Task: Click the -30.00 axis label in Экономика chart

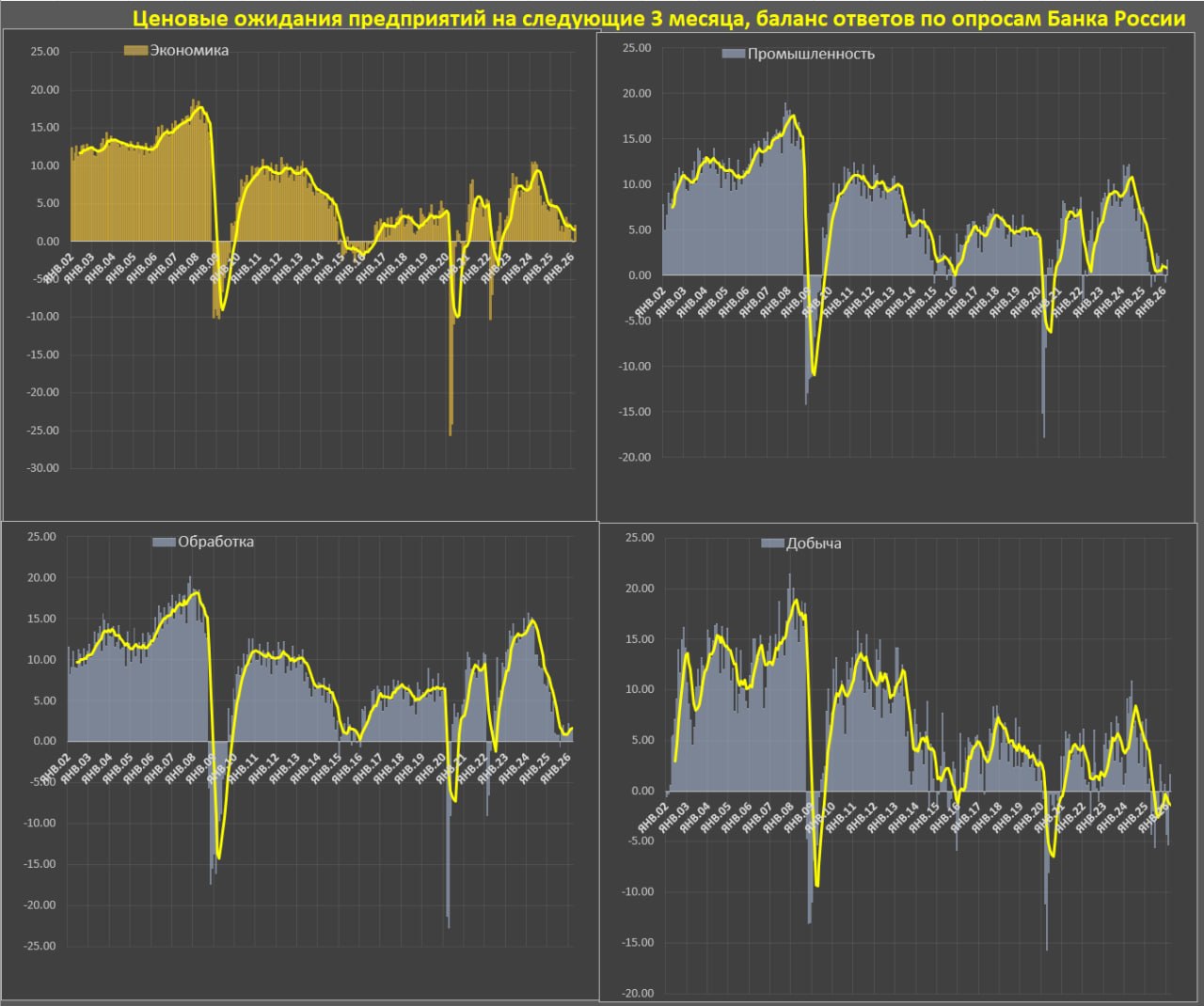Action: [40, 468]
